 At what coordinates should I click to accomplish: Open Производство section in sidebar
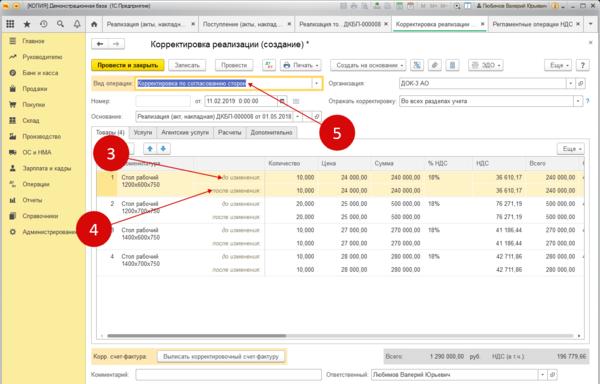tap(41, 137)
